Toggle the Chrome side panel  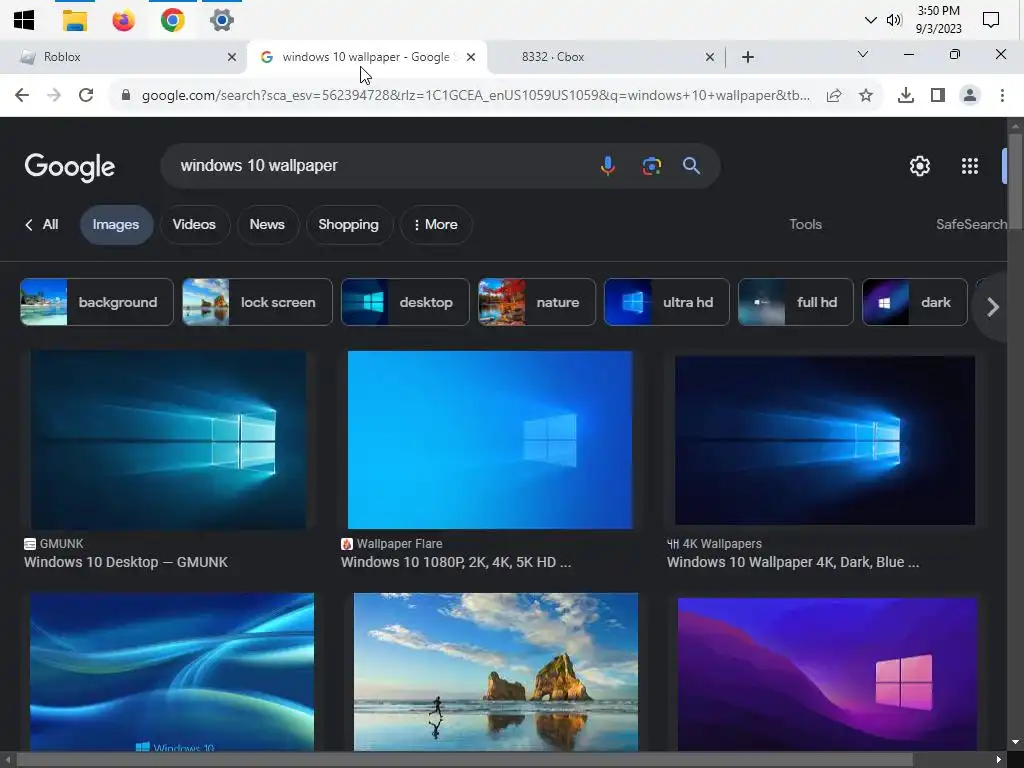pos(938,95)
